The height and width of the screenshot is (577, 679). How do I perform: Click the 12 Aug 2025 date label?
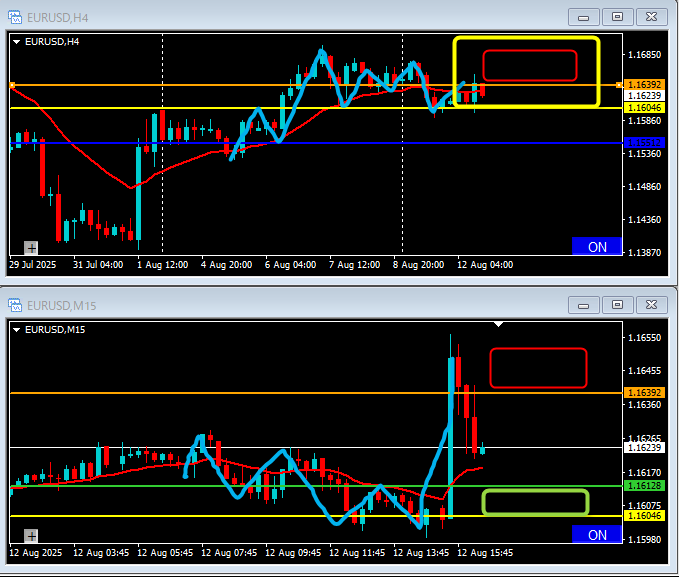(x=36, y=553)
